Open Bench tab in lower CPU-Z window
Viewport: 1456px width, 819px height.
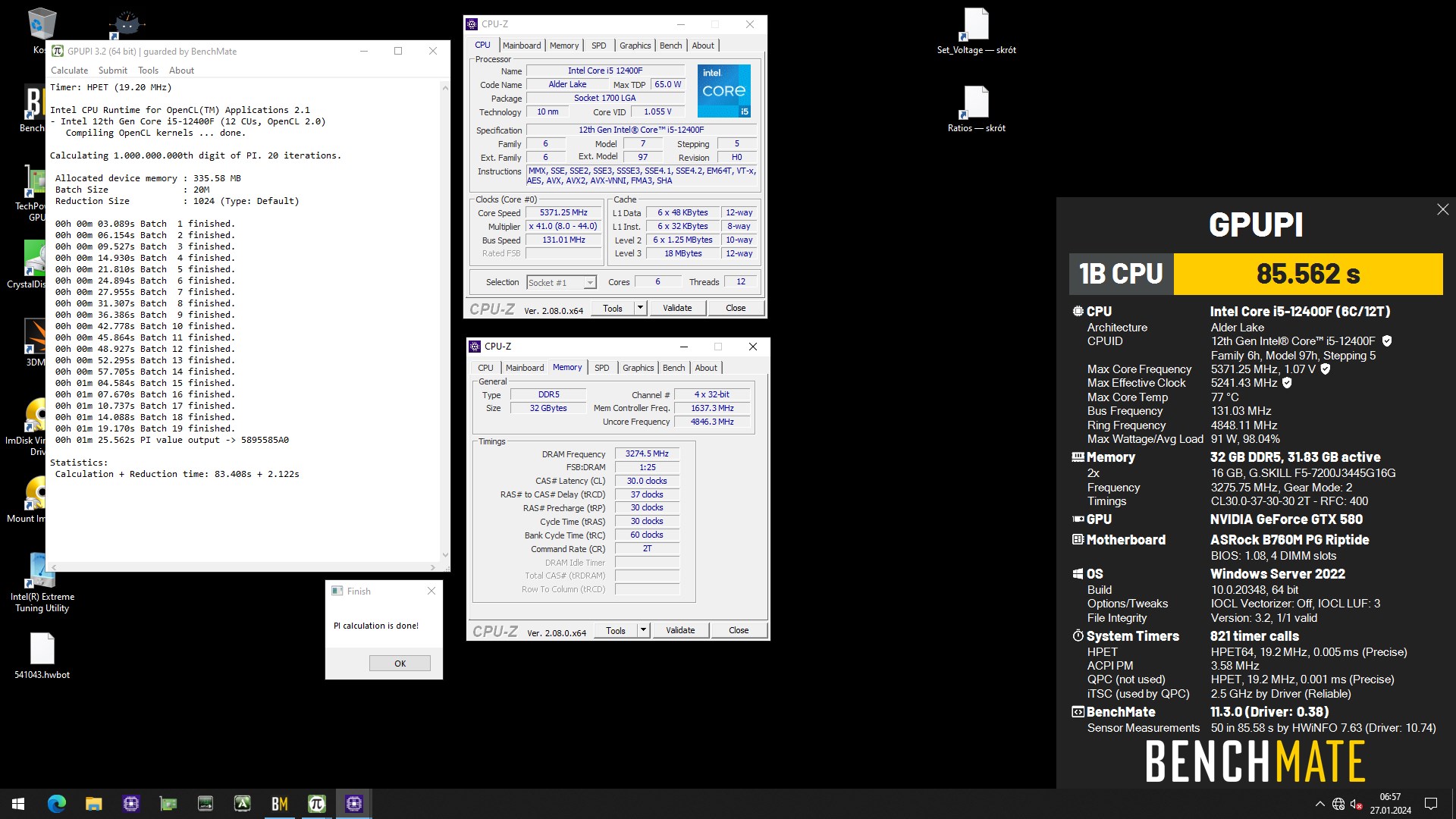pyautogui.click(x=673, y=368)
